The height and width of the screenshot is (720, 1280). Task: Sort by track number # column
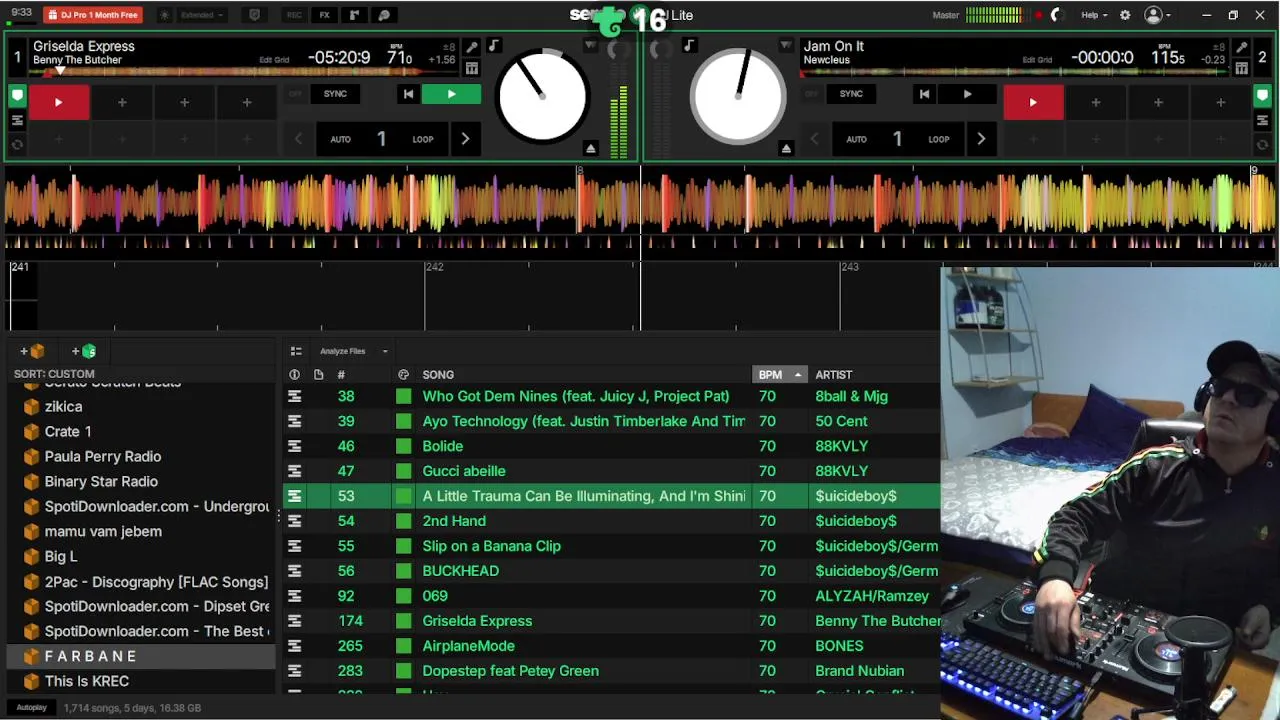(341, 375)
